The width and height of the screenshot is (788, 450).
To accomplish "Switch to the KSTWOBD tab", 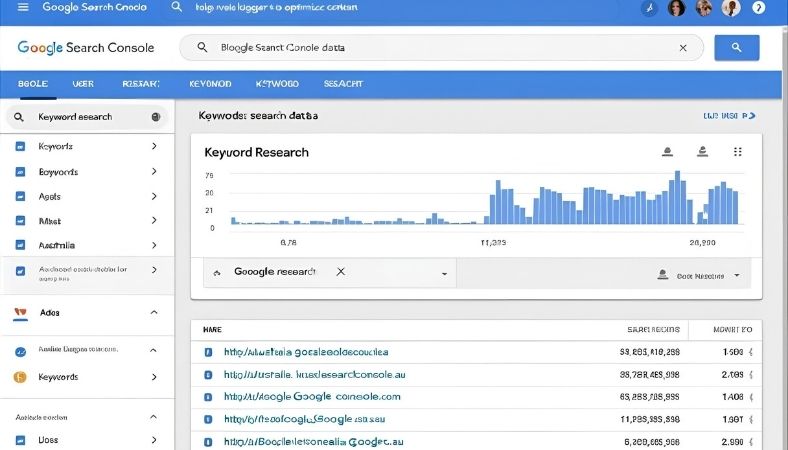I will pos(277,84).
